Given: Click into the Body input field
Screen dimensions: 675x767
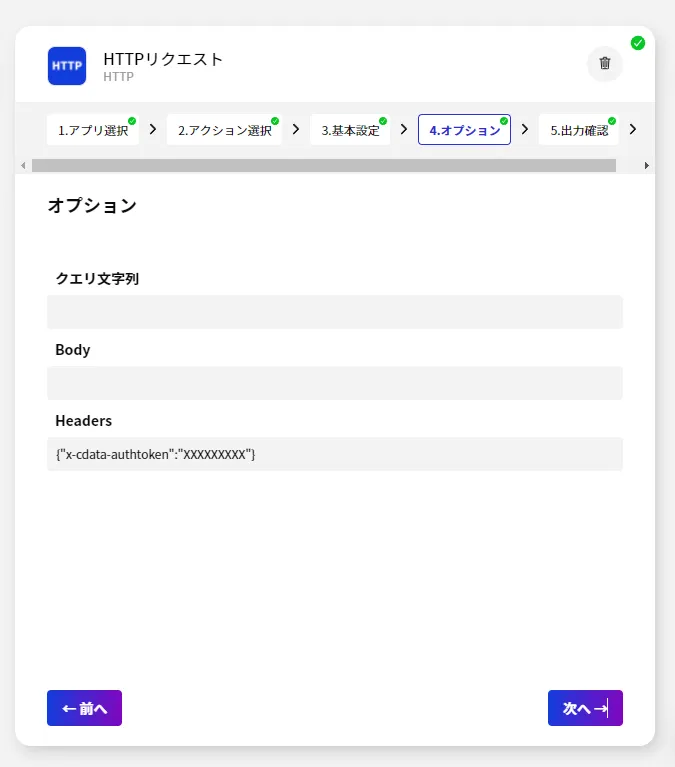Looking at the screenshot, I should 335,383.
